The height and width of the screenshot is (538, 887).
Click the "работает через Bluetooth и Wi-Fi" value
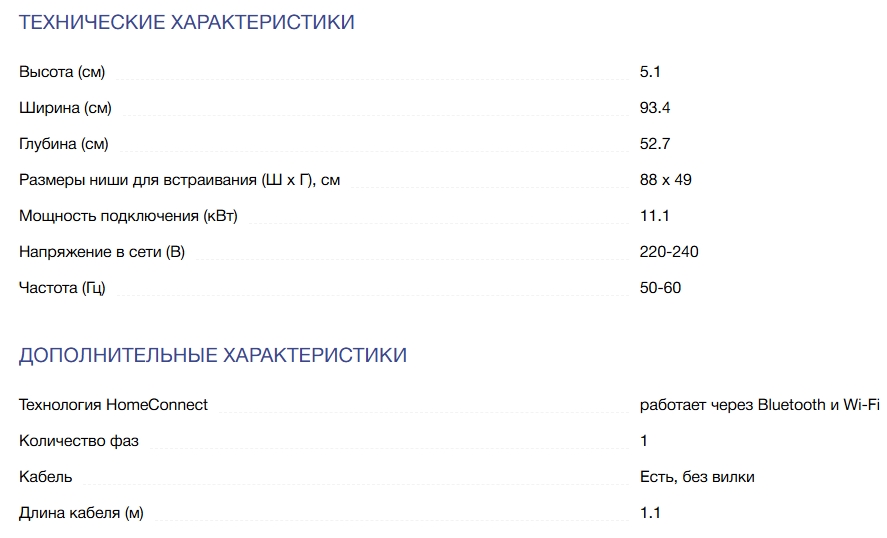(759, 405)
